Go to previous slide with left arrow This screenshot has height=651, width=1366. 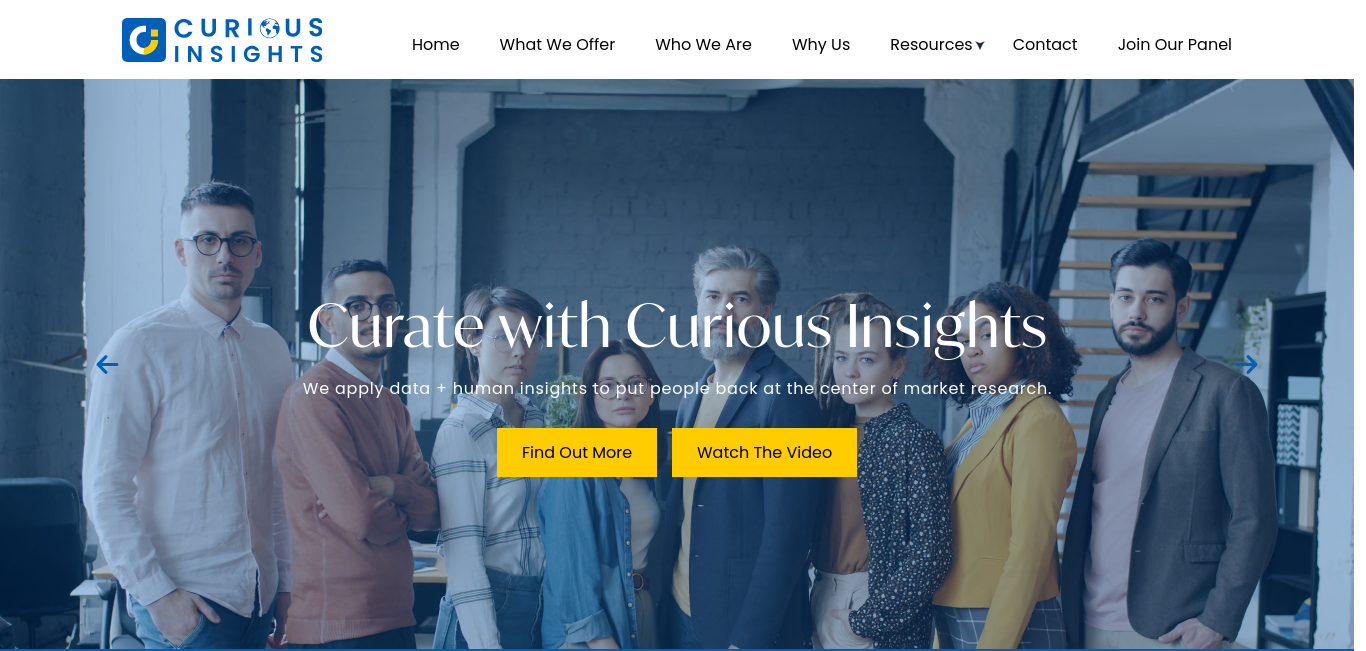(x=107, y=365)
